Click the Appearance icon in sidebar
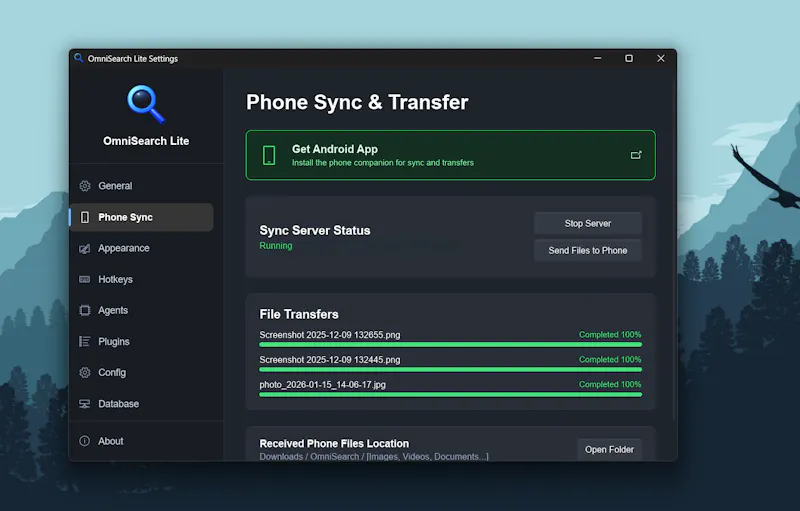800x511 pixels. click(x=85, y=248)
